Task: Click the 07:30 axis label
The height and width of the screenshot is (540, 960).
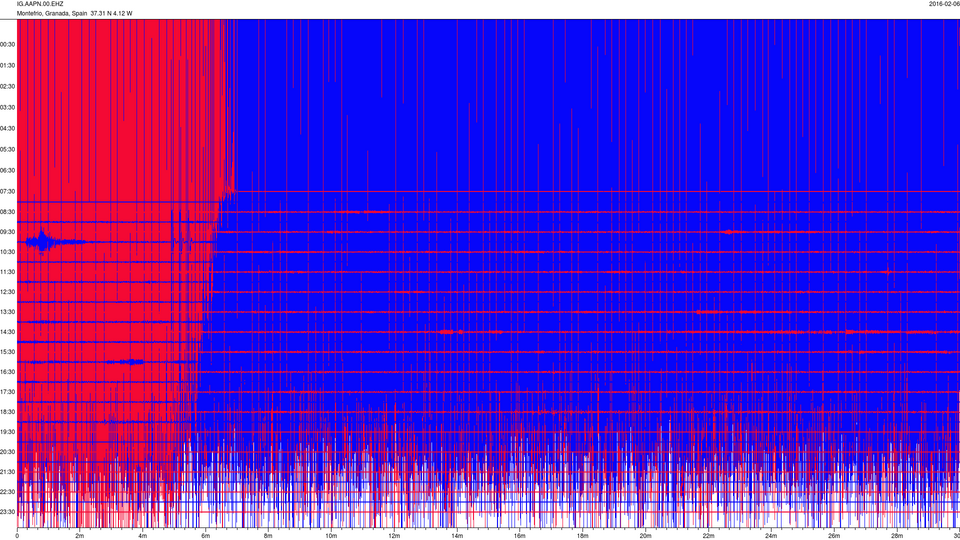Action: coord(7,192)
